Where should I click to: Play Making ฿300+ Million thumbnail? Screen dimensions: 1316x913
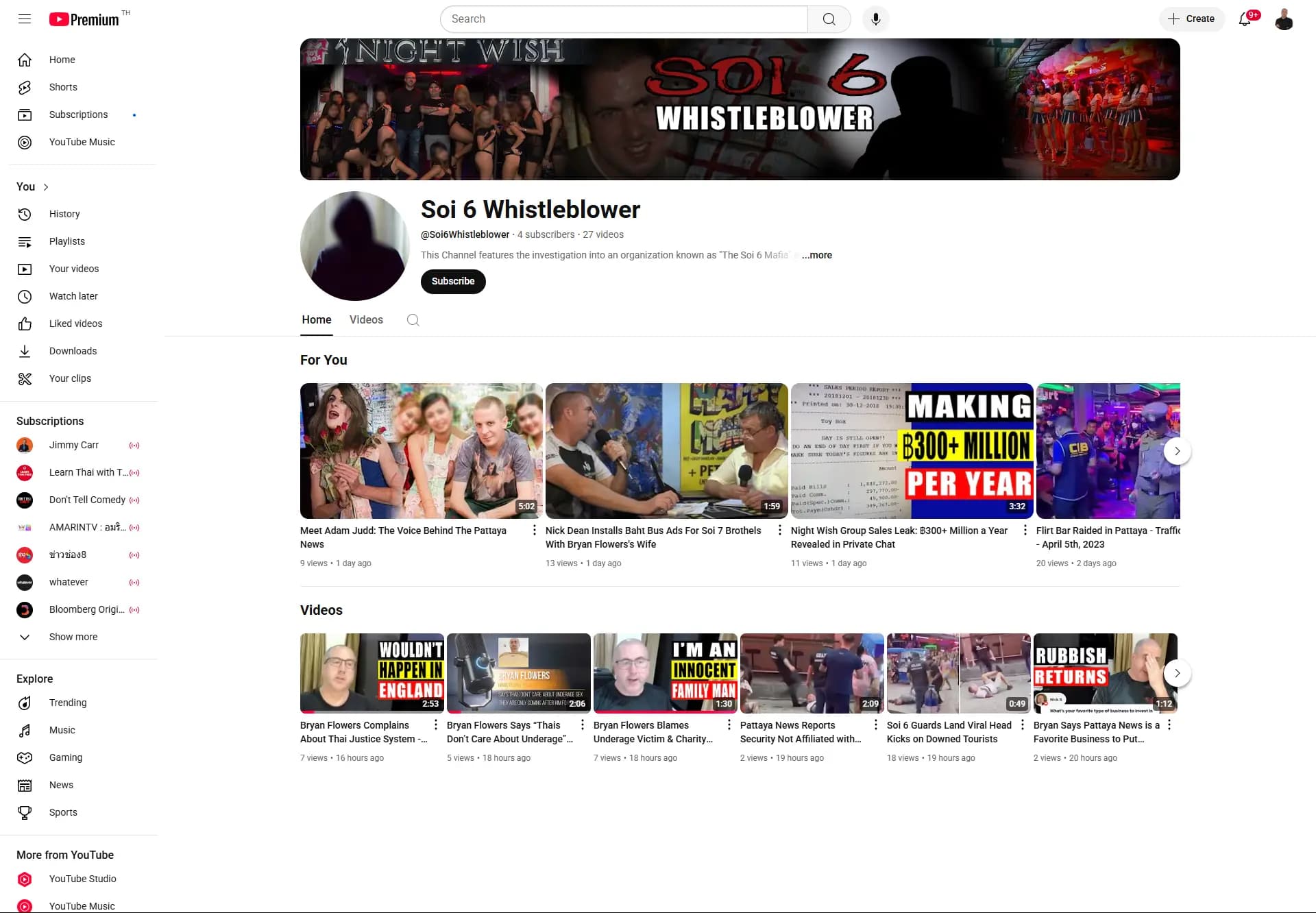pos(912,451)
